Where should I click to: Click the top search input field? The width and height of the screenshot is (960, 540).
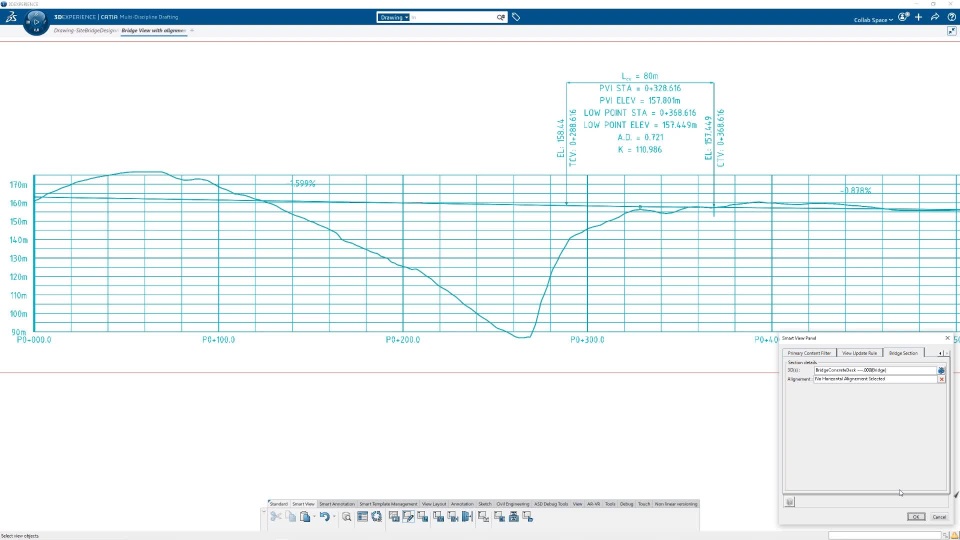[453, 17]
